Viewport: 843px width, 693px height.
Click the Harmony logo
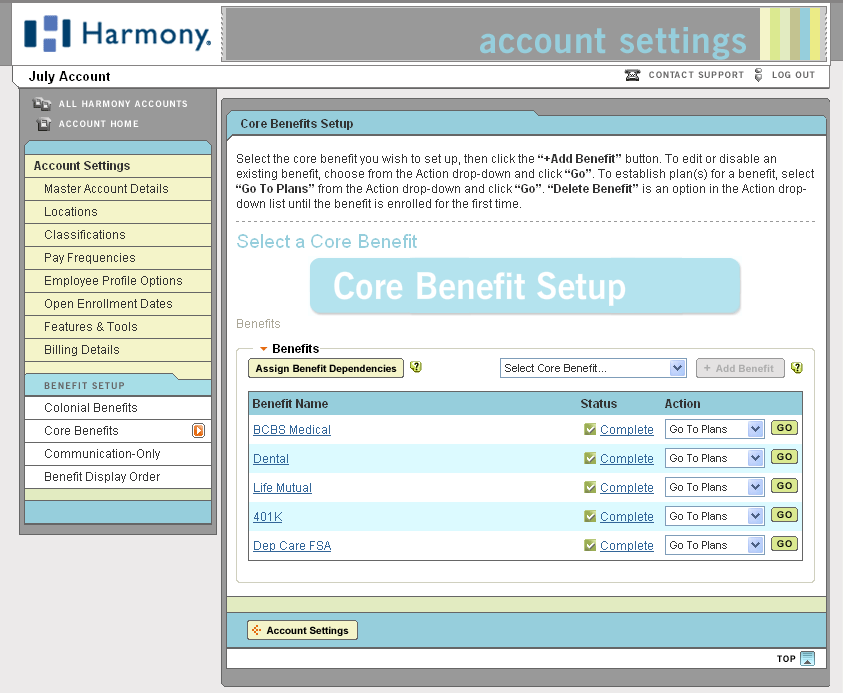[x=116, y=35]
